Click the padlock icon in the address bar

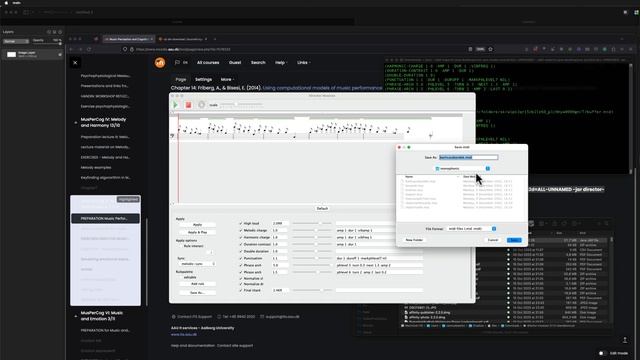pos(132,49)
